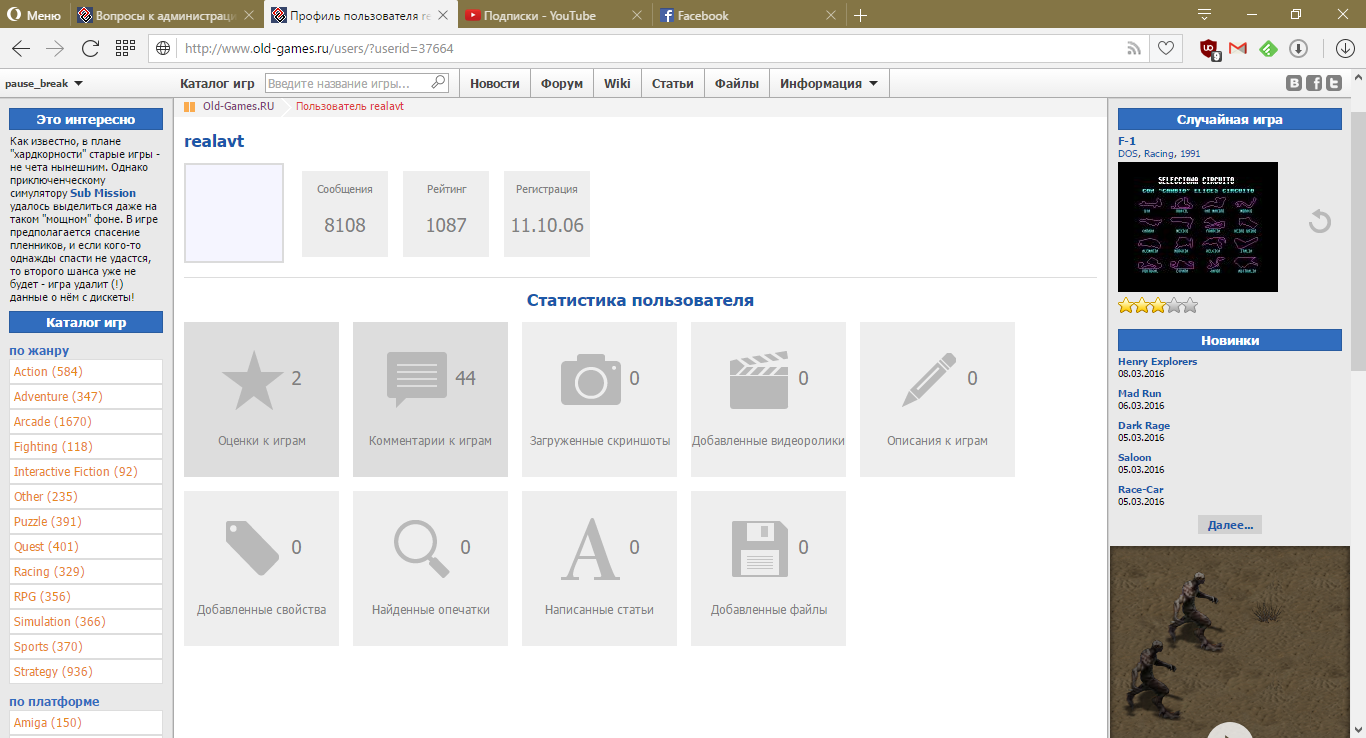Click the gray download extension icon

pyautogui.click(x=1298, y=48)
